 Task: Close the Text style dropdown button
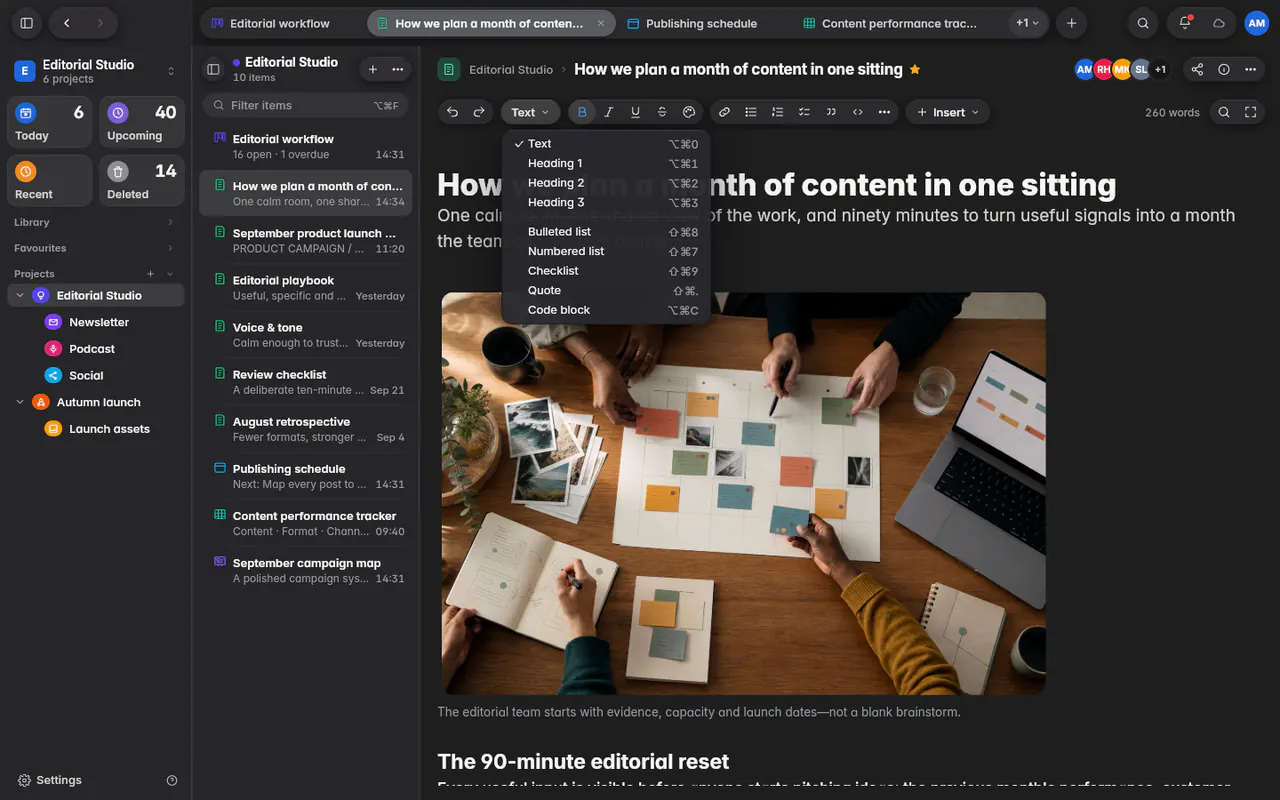tap(530, 112)
